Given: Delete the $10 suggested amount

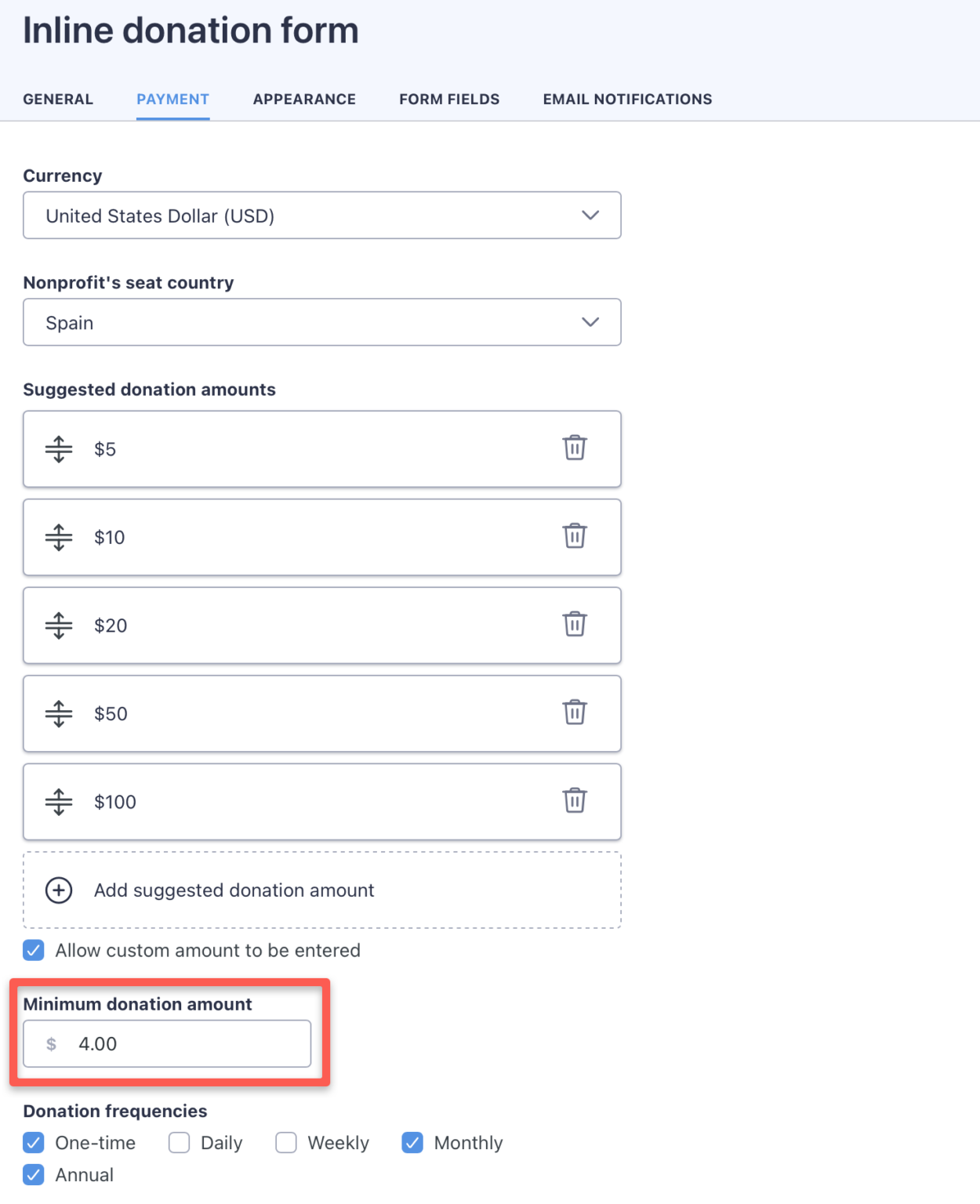Looking at the screenshot, I should tap(576, 537).
